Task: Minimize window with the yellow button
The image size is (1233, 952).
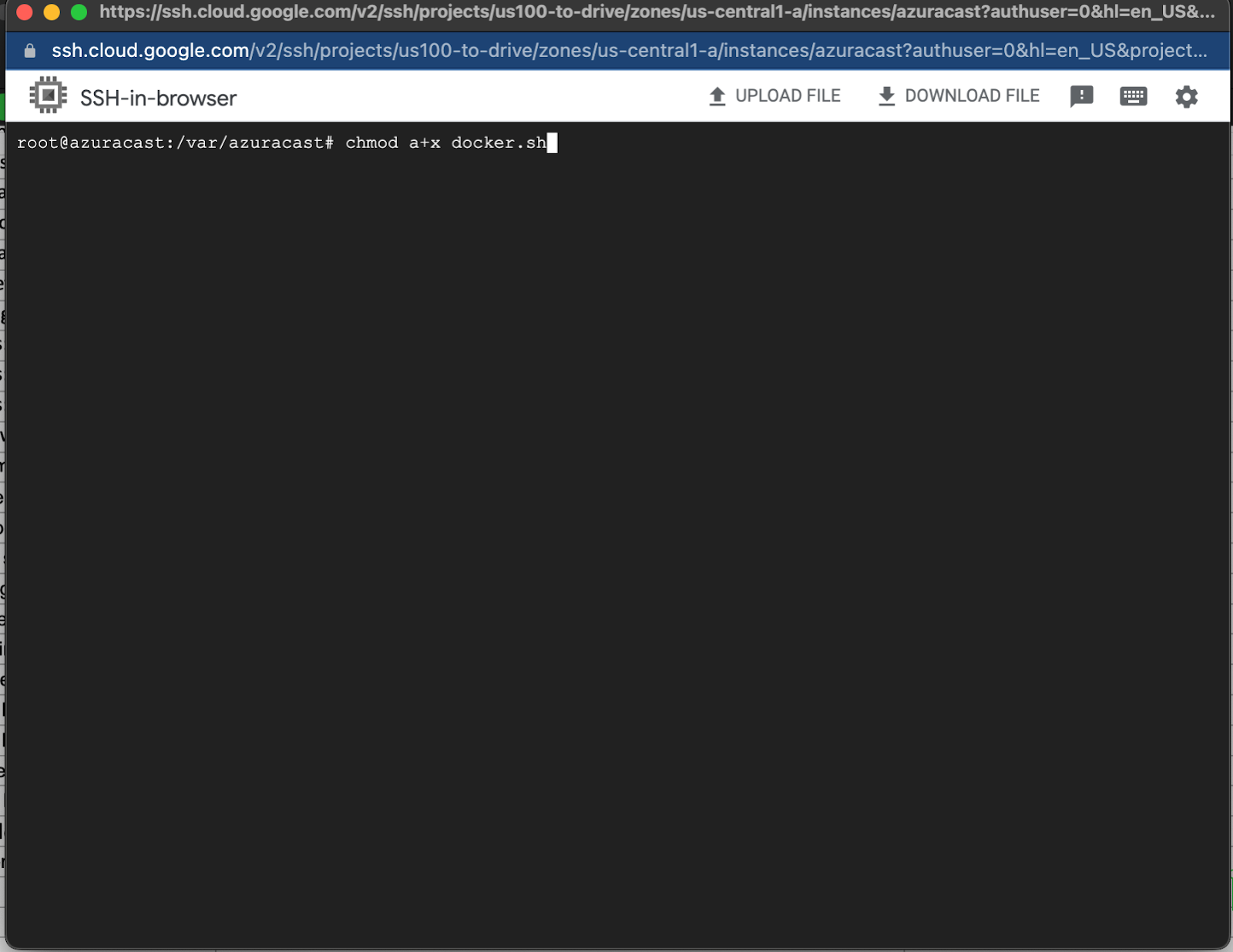Action: tap(52, 12)
